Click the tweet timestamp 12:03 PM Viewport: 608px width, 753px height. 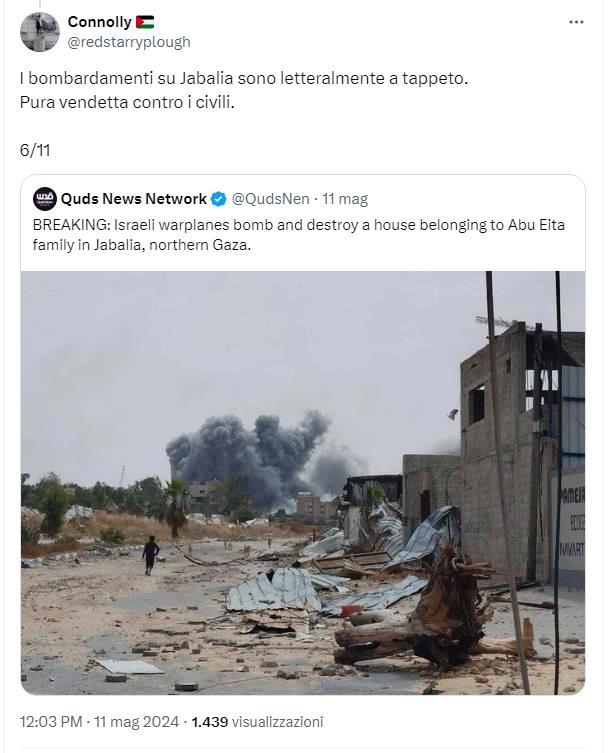(51, 722)
